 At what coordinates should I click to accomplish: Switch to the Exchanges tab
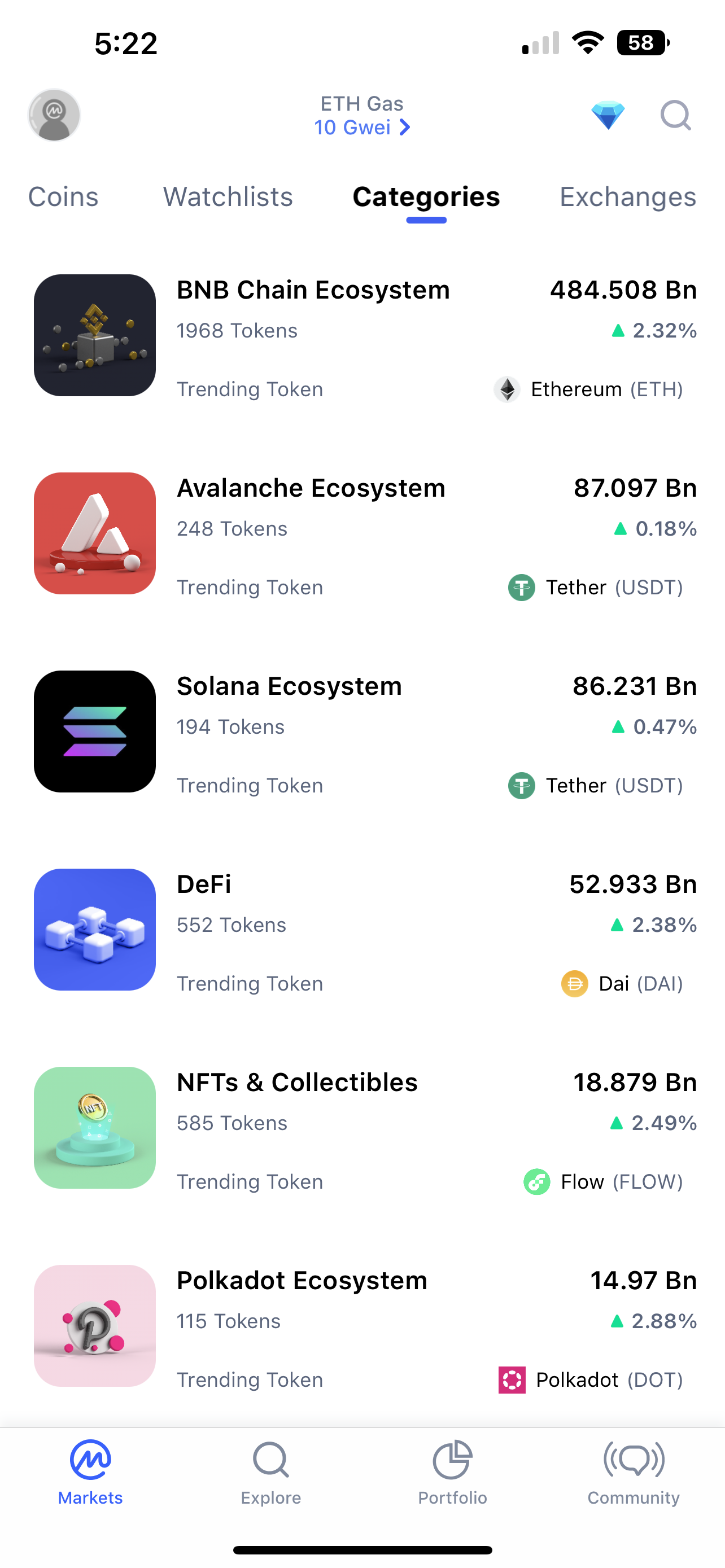(628, 197)
